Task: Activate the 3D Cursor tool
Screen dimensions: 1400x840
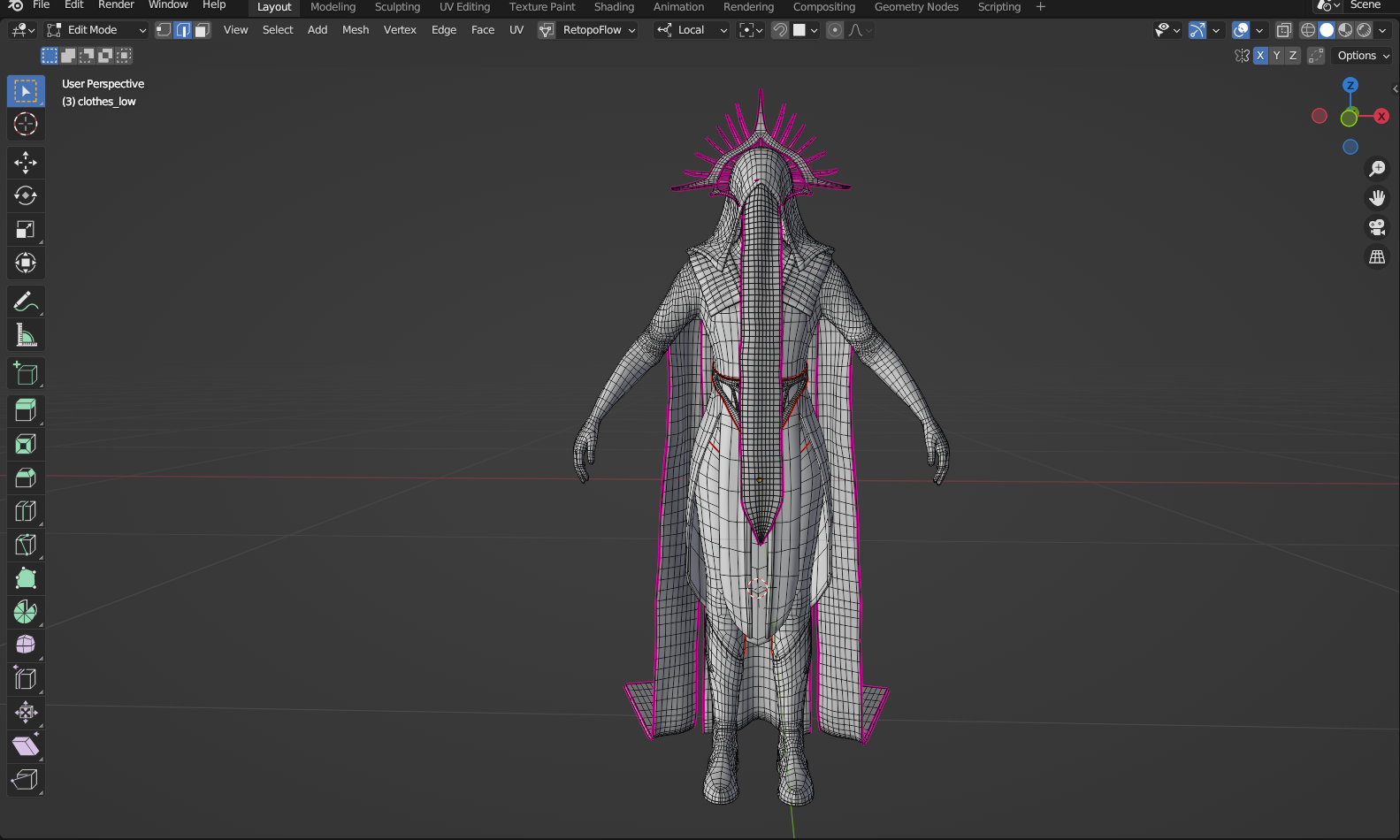Action: point(26,125)
